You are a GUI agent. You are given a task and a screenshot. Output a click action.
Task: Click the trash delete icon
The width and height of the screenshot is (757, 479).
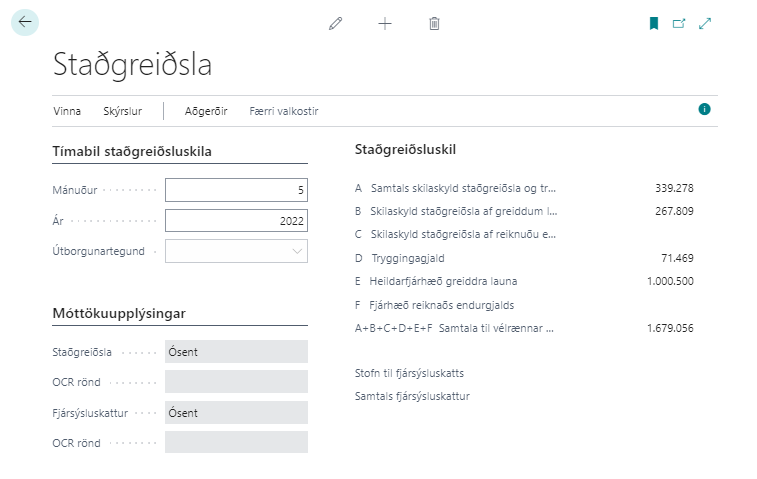(x=434, y=23)
